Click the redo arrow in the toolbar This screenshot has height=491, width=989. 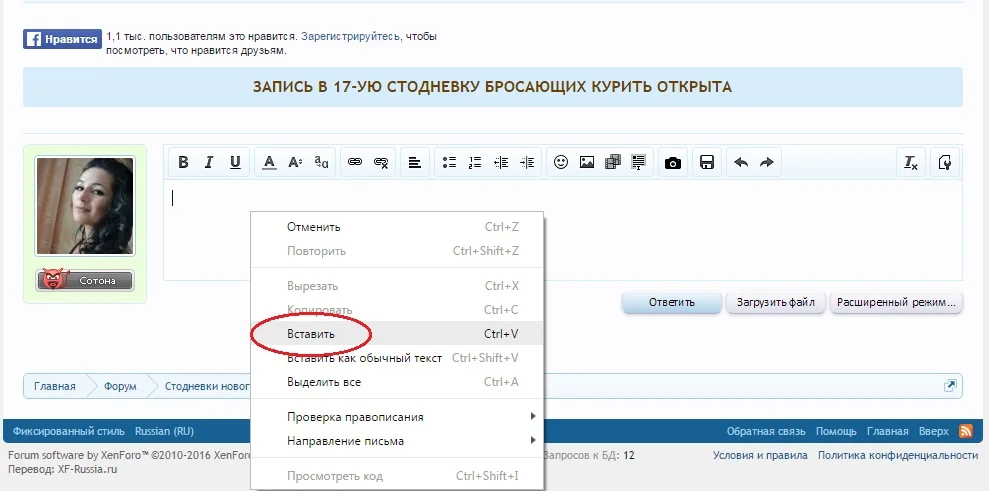[766, 162]
